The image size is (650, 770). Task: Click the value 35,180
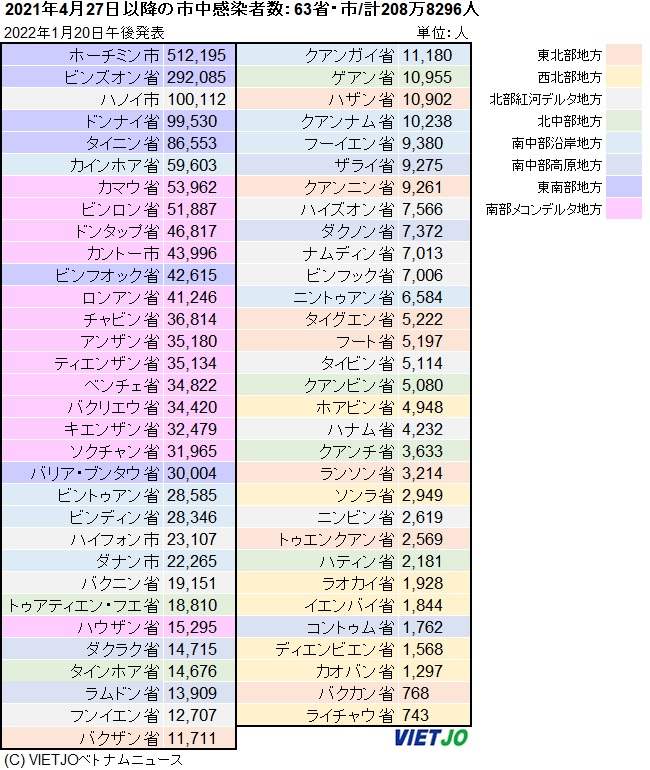[x=191, y=341]
